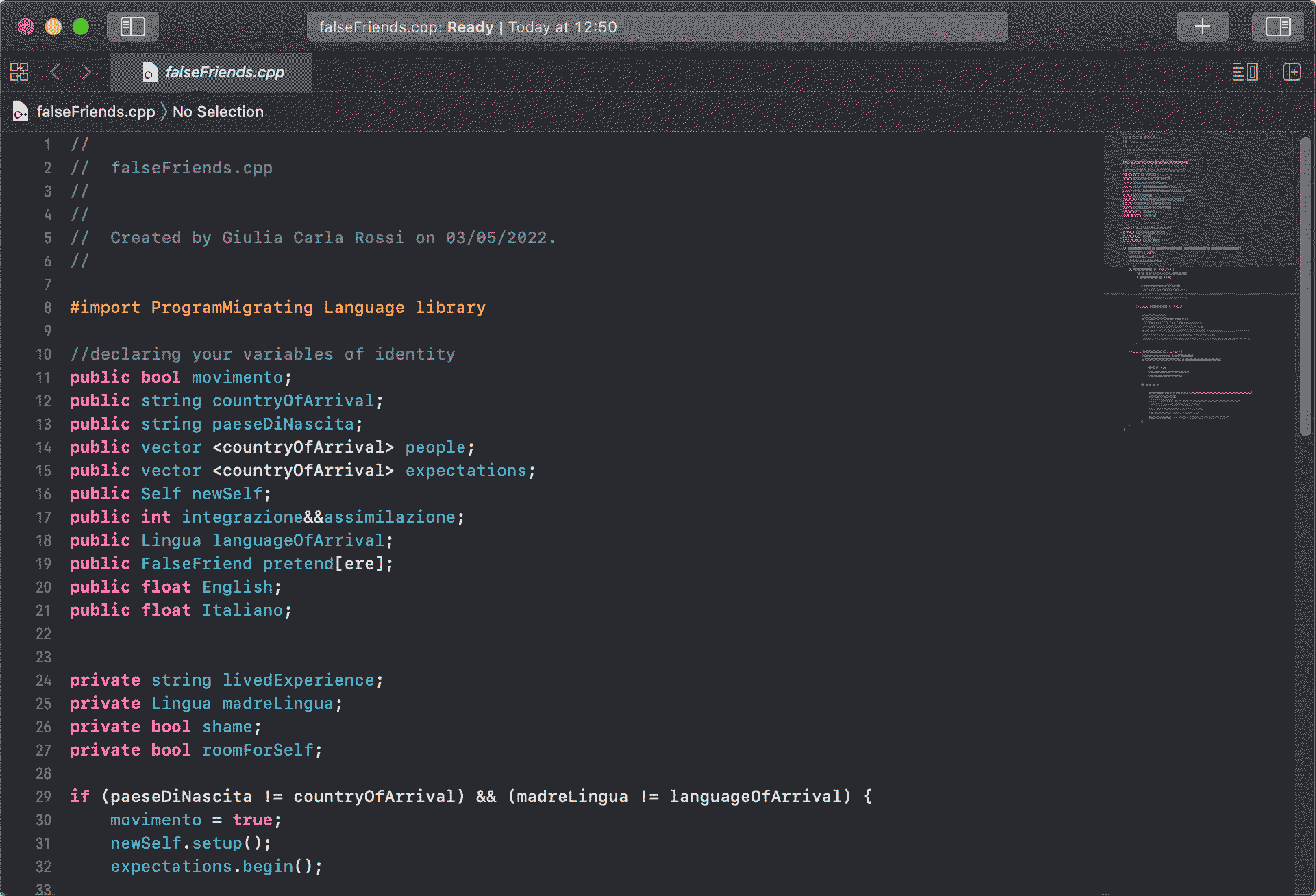This screenshot has height=896, width=1316.
Task: Click the chevron separator in the jump bar
Action: [x=163, y=112]
